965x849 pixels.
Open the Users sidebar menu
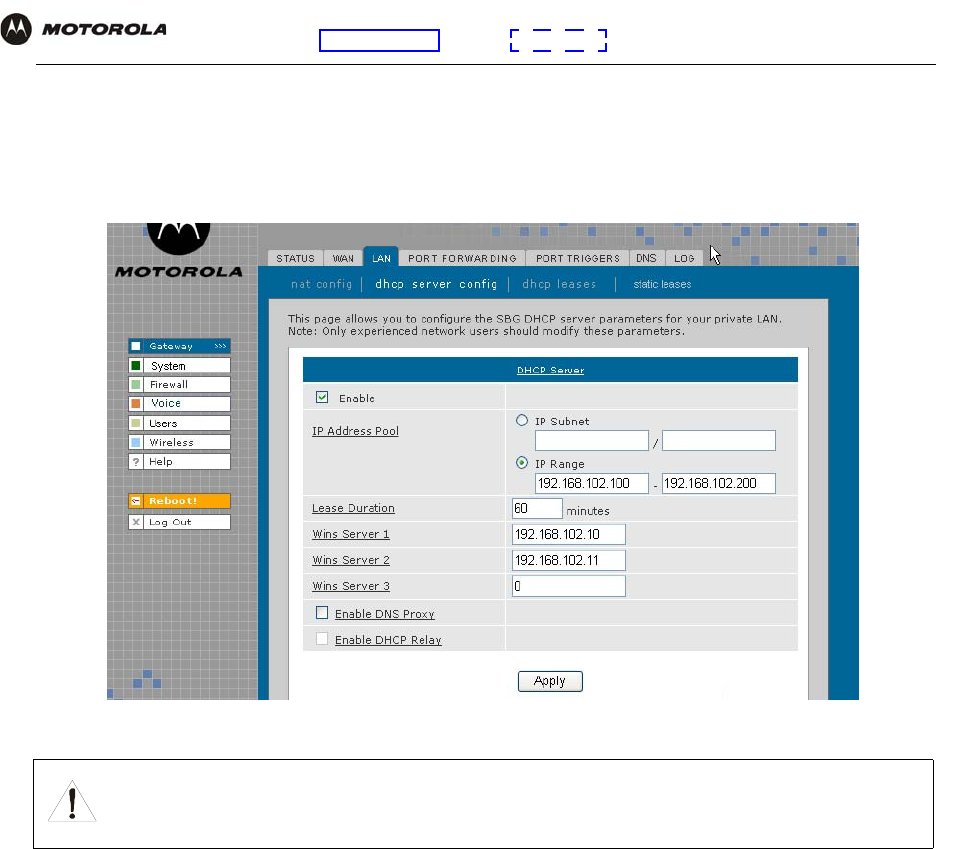(x=179, y=423)
